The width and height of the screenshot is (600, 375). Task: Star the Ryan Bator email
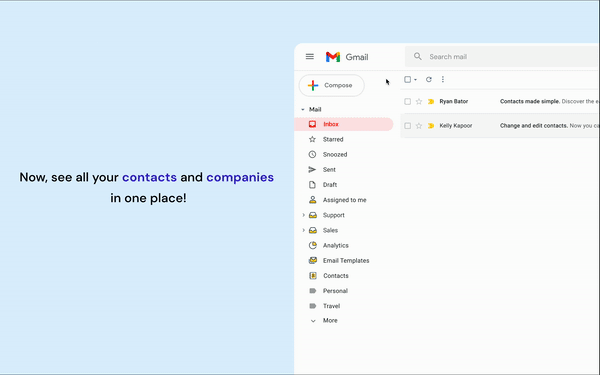coord(419,101)
